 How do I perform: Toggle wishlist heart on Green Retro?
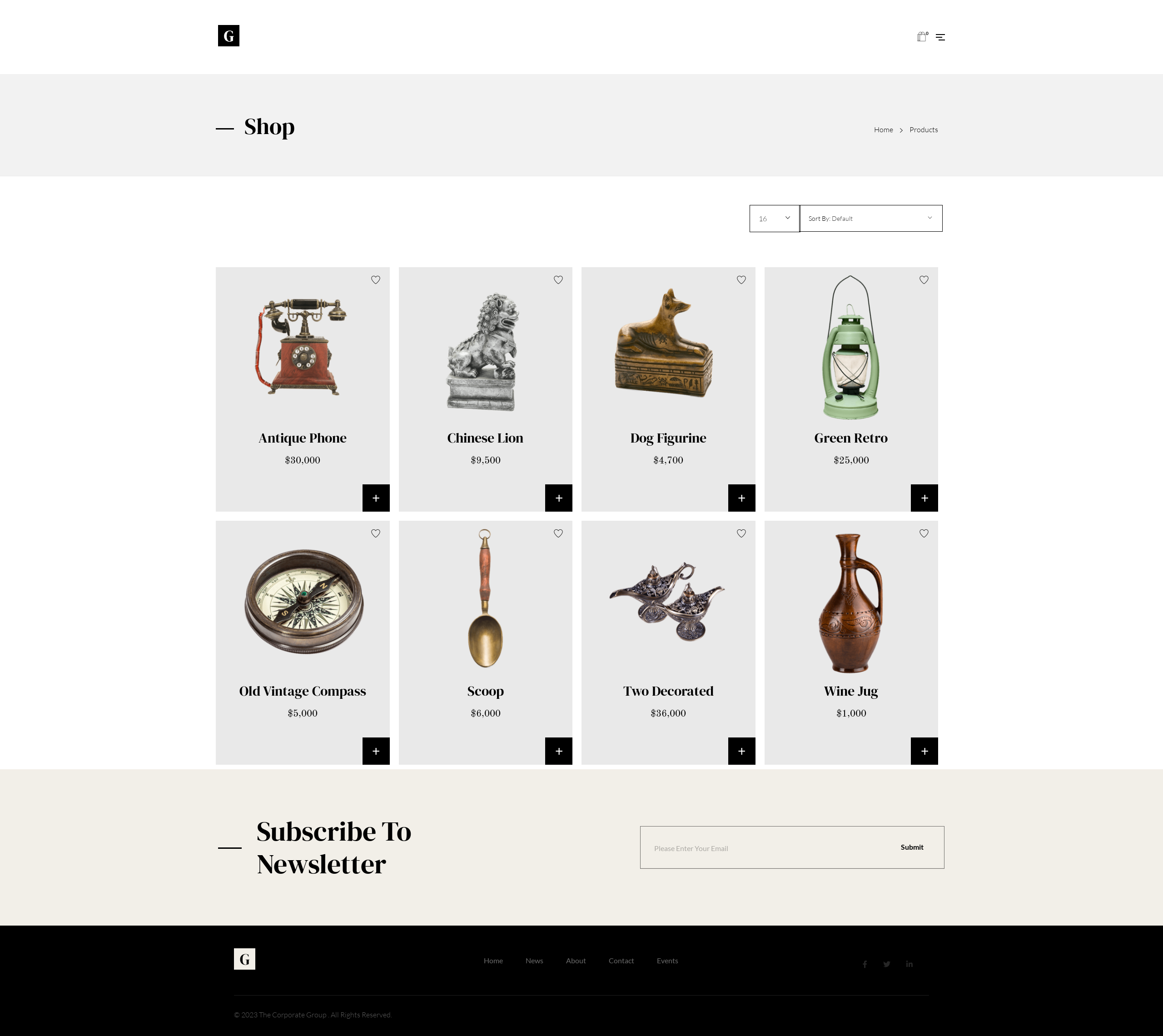[x=924, y=279]
